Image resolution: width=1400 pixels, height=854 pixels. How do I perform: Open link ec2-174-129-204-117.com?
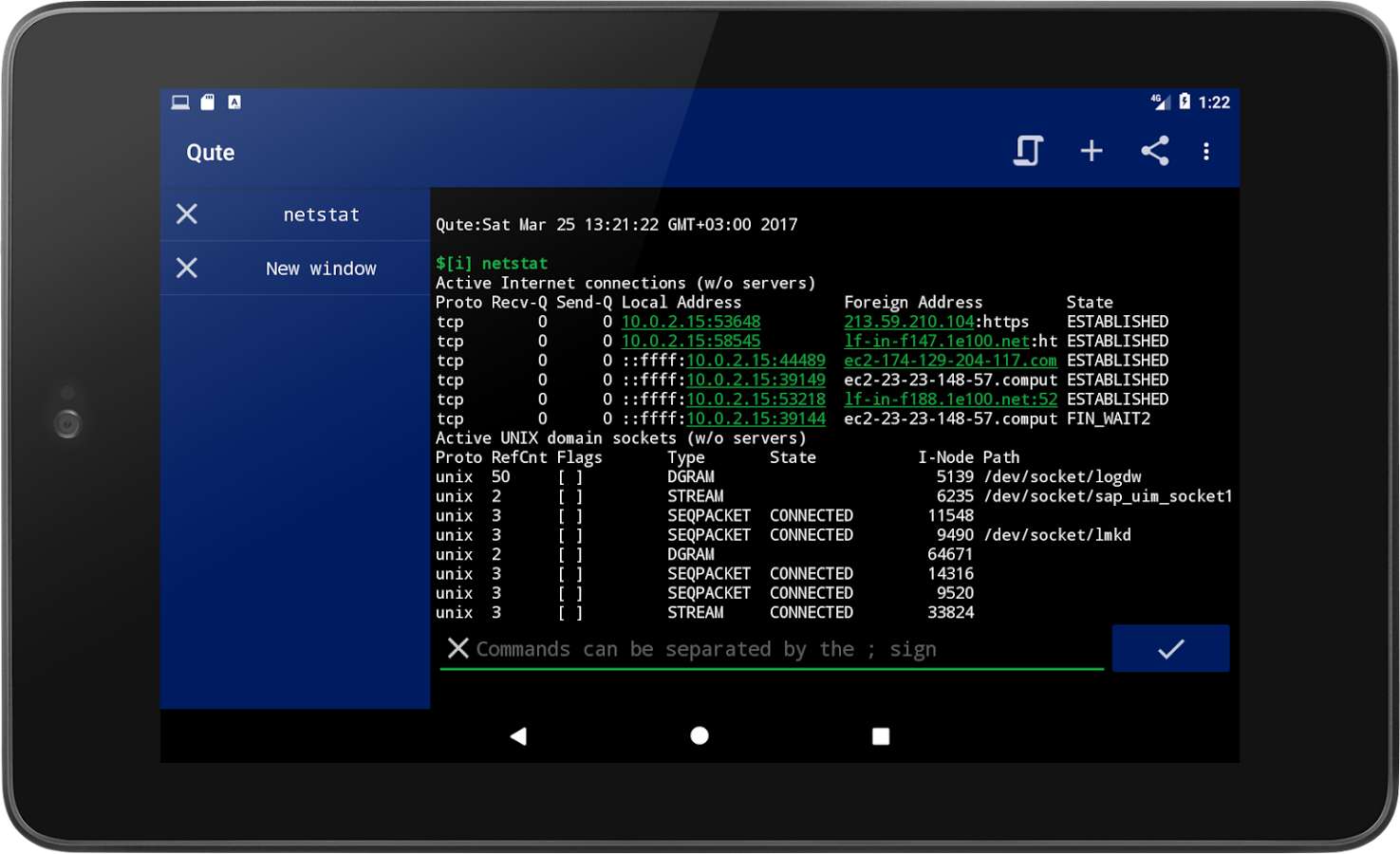[950, 361]
